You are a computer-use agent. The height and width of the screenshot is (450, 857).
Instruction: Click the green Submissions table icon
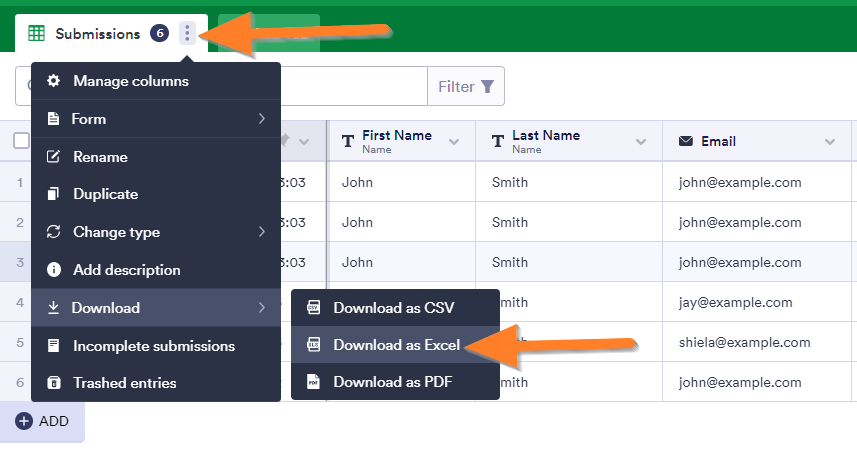coord(37,33)
